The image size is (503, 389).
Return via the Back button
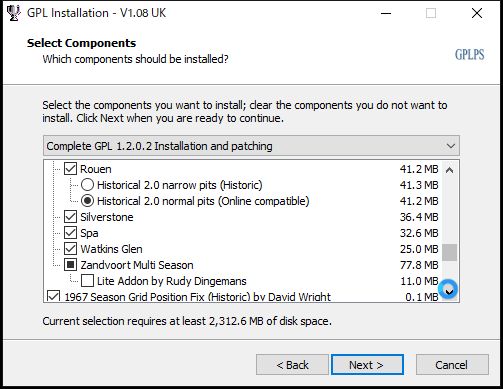click(292, 365)
